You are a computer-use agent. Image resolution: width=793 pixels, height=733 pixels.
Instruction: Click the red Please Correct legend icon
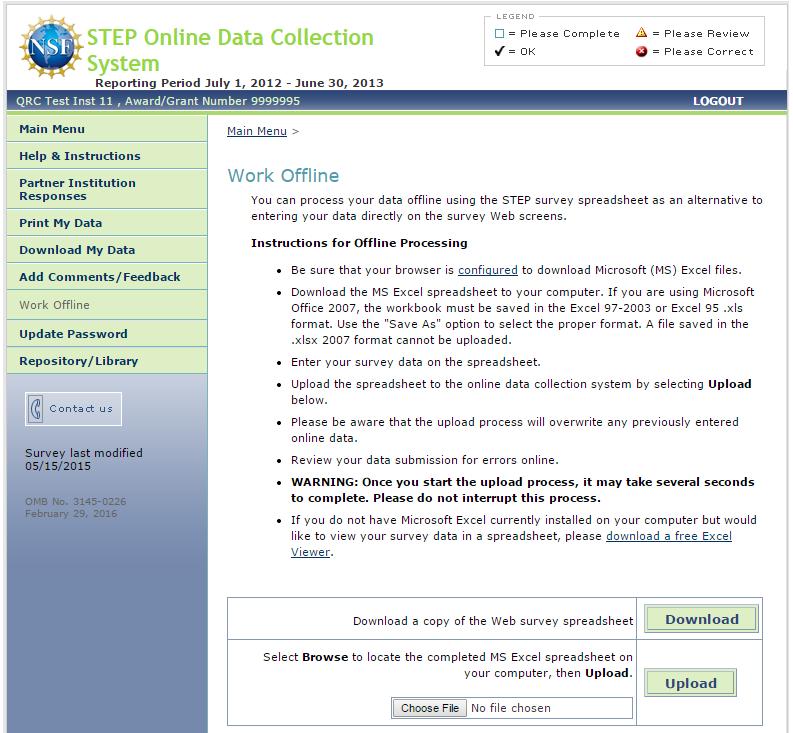pyautogui.click(x=641, y=51)
